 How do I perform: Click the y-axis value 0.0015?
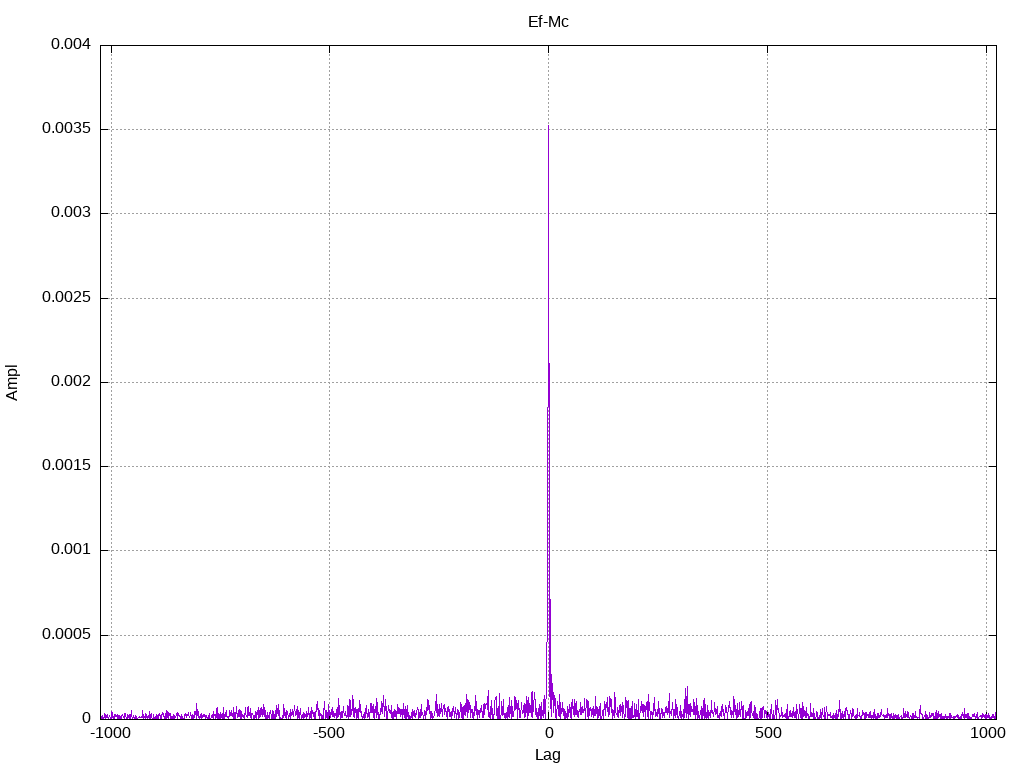67,466
